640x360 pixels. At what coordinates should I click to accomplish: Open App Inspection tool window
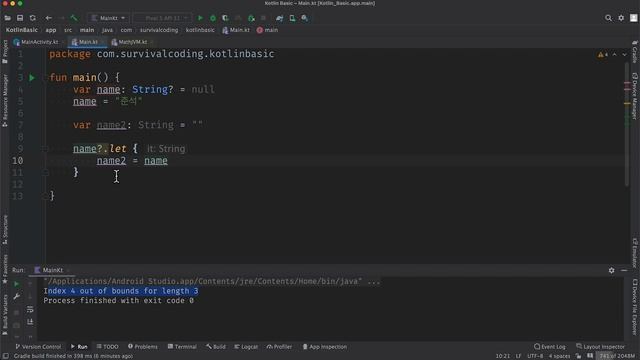(324, 347)
